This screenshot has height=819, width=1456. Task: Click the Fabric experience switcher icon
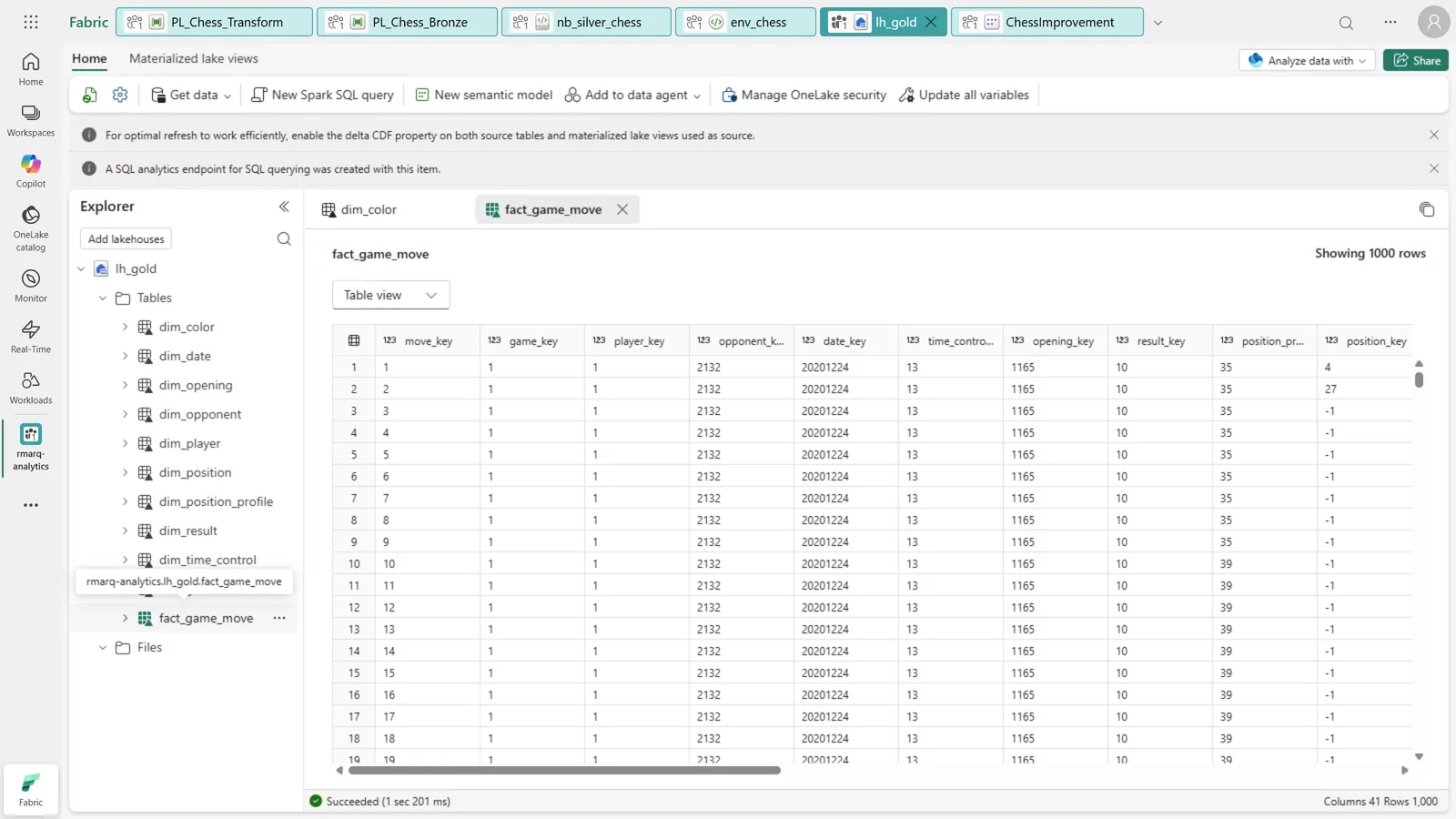click(31, 789)
